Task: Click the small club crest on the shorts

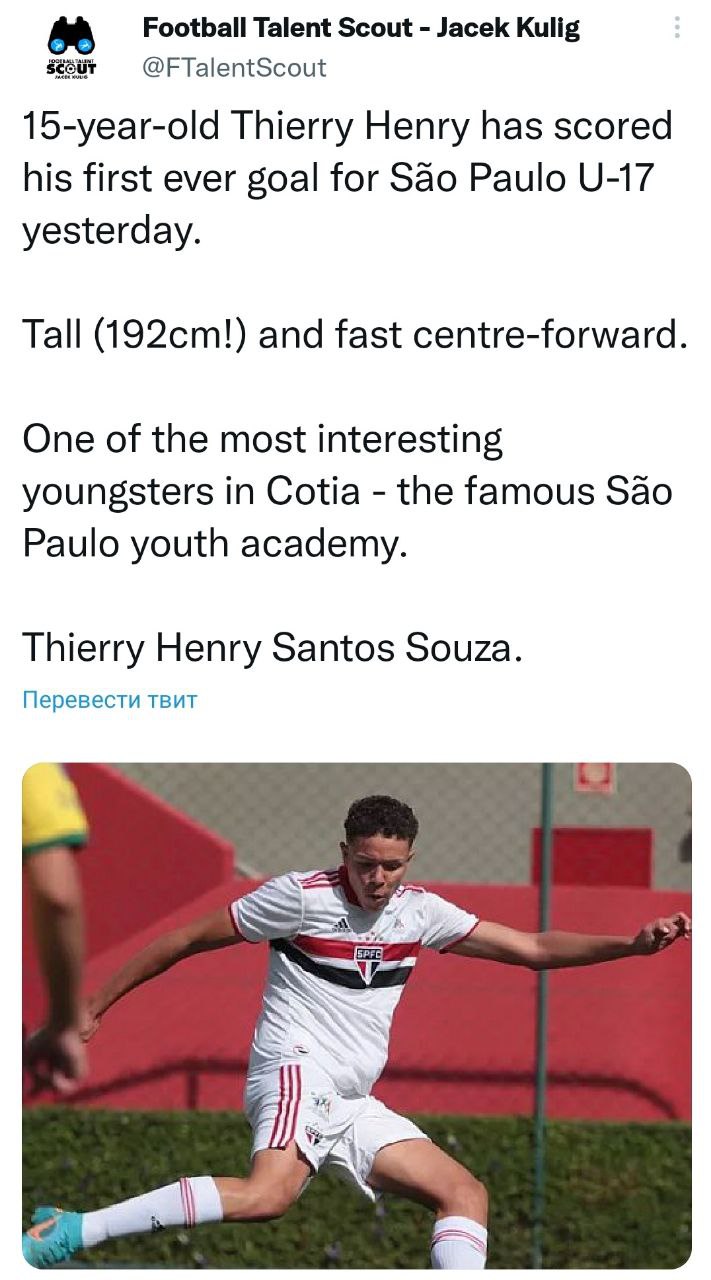Action: coord(313,1134)
